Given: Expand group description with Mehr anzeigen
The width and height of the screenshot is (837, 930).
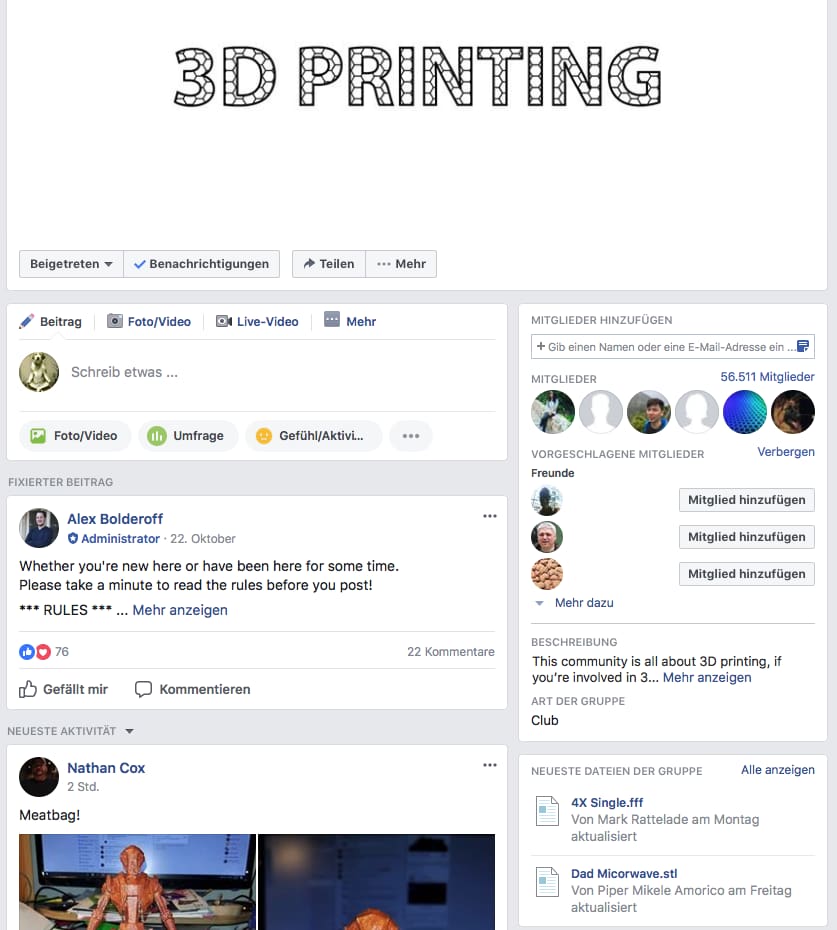Looking at the screenshot, I should click(707, 677).
